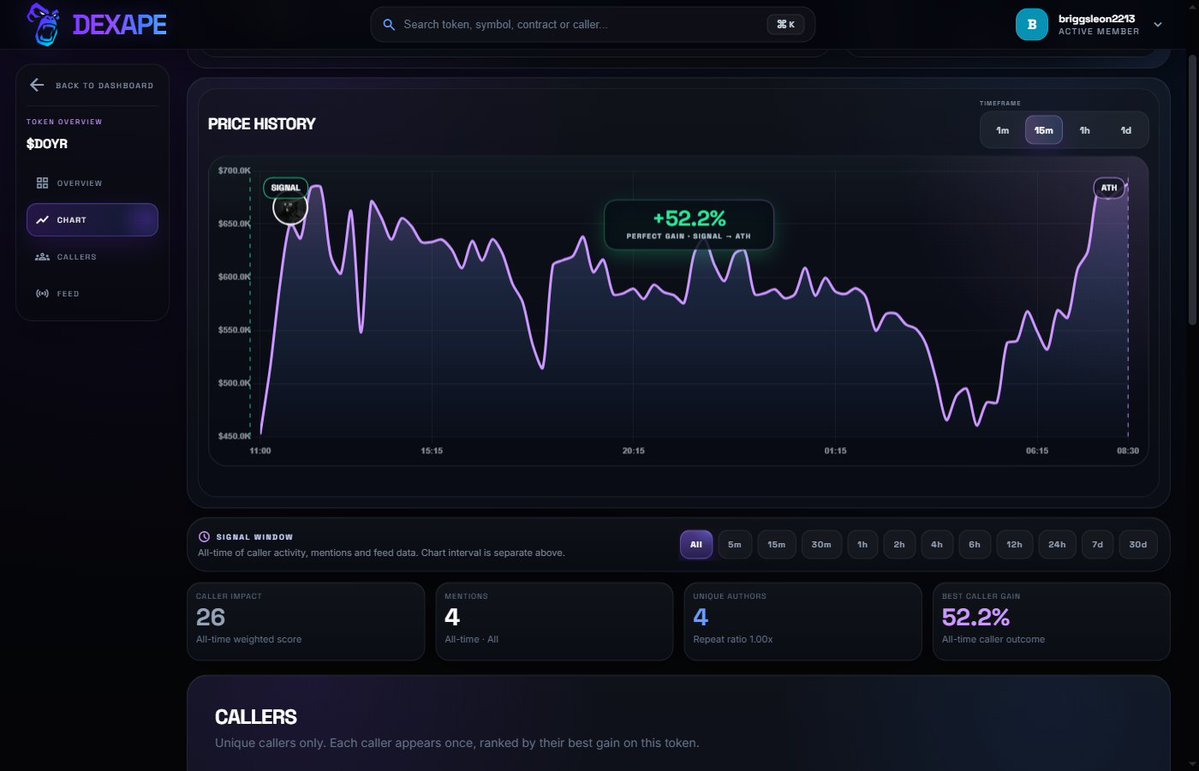Click the Chart trend-line icon
The image size is (1199, 771).
42,220
